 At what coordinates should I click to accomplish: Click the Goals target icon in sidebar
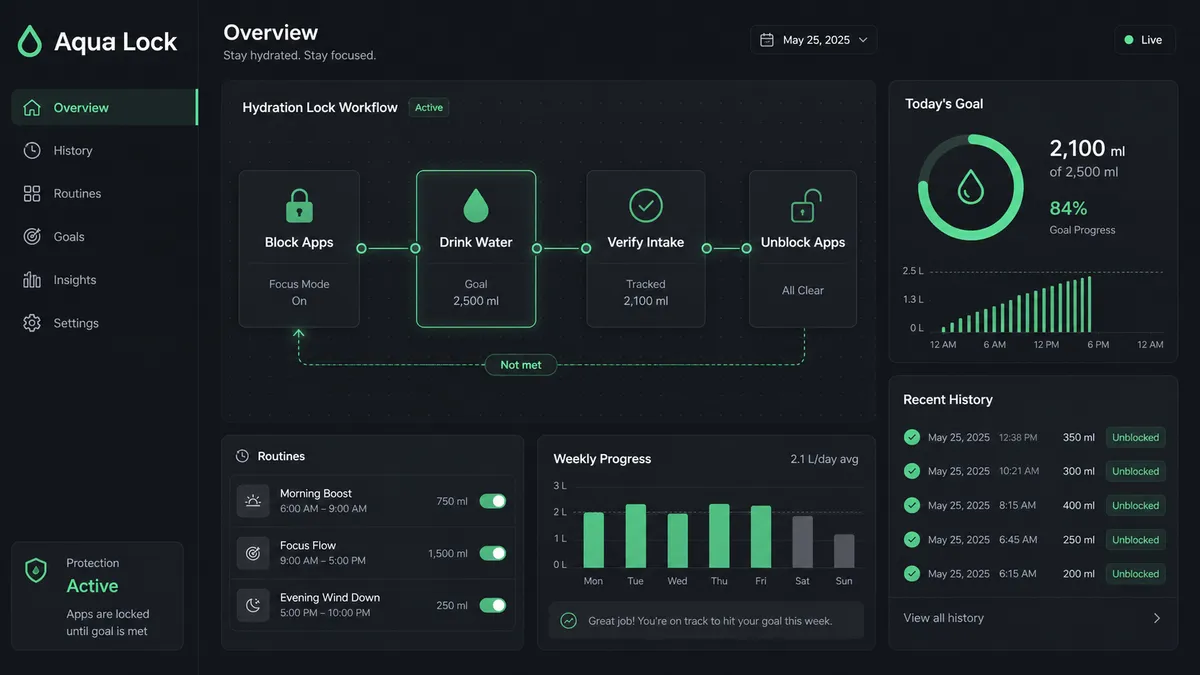click(32, 236)
